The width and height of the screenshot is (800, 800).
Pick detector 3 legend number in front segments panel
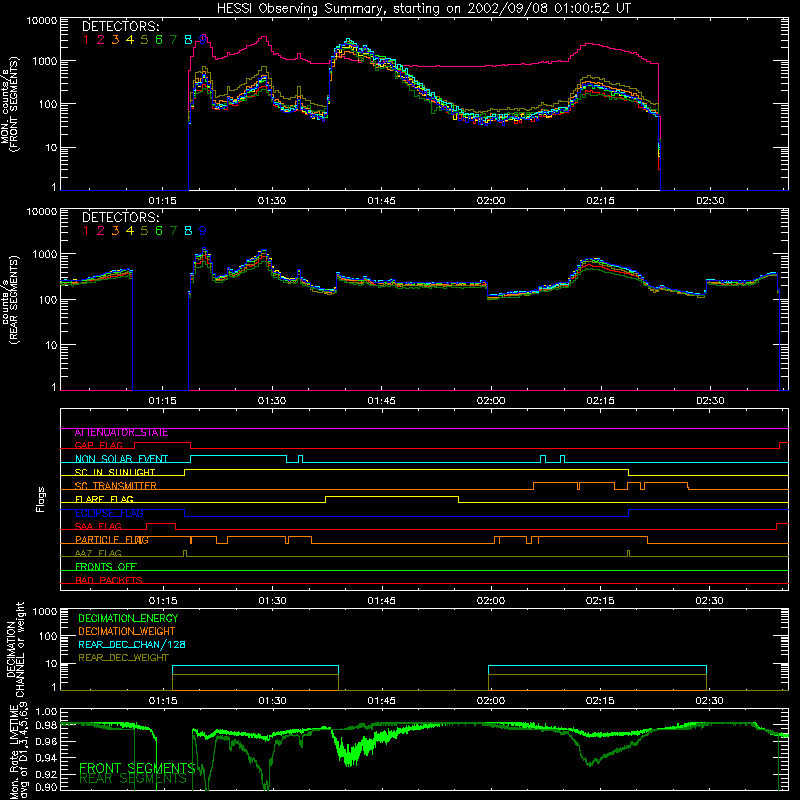tap(115, 40)
